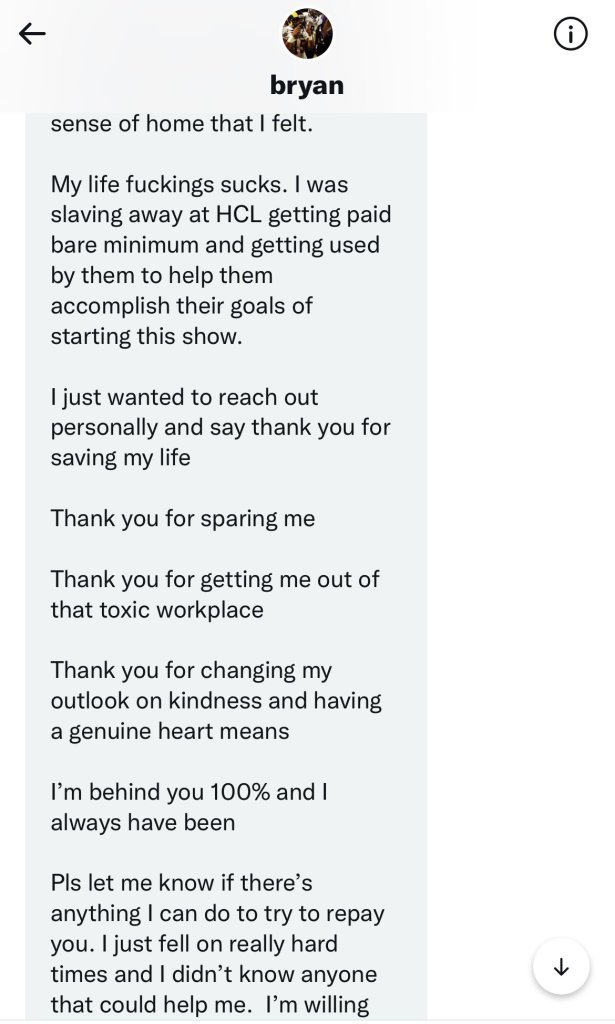
Task: Tap the "My life" opening sentence
Action: [x=199, y=185]
